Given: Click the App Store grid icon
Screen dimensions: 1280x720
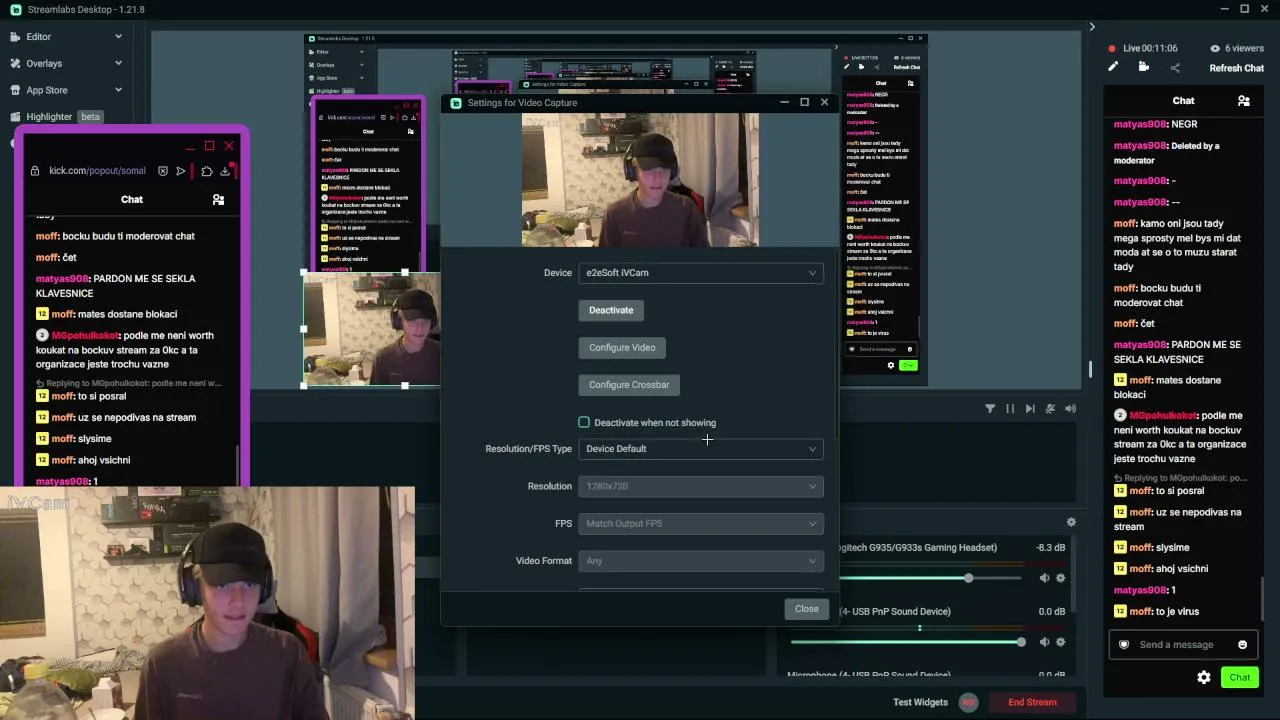Looking at the screenshot, I should click(15, 90).
